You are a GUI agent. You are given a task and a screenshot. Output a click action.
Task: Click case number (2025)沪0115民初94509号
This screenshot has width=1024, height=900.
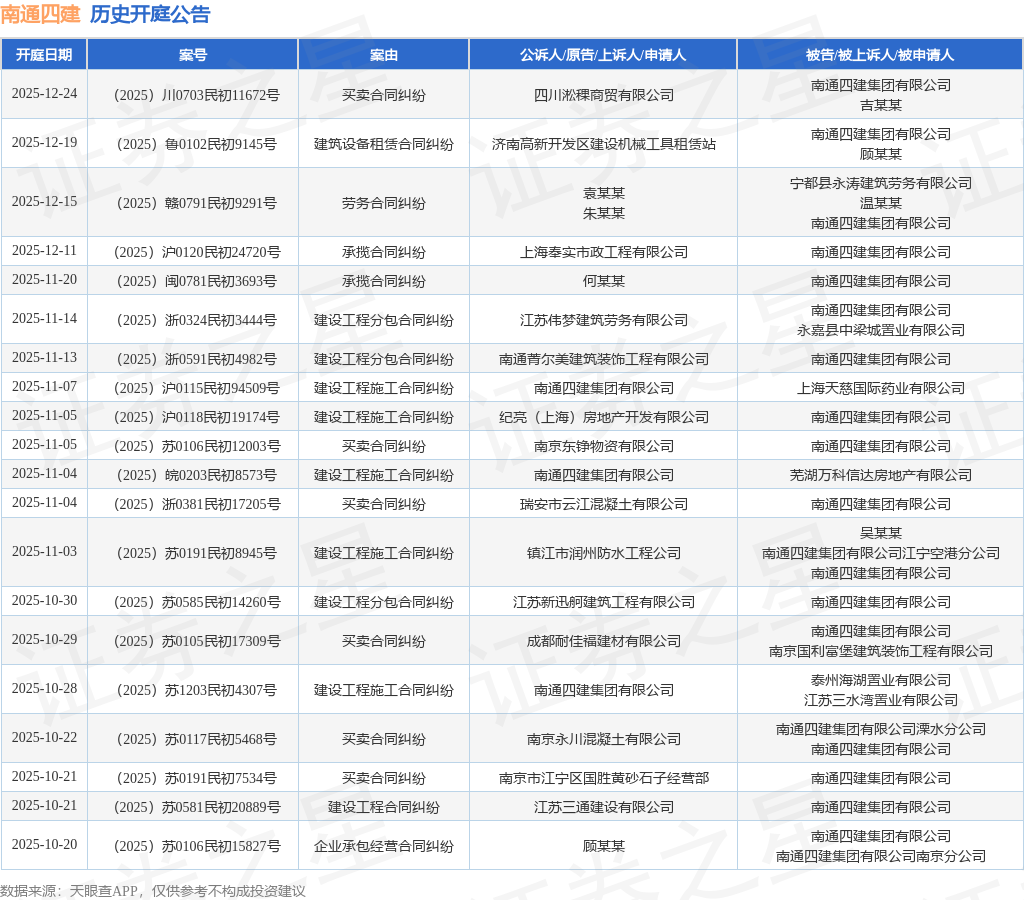tap(197, 389)
